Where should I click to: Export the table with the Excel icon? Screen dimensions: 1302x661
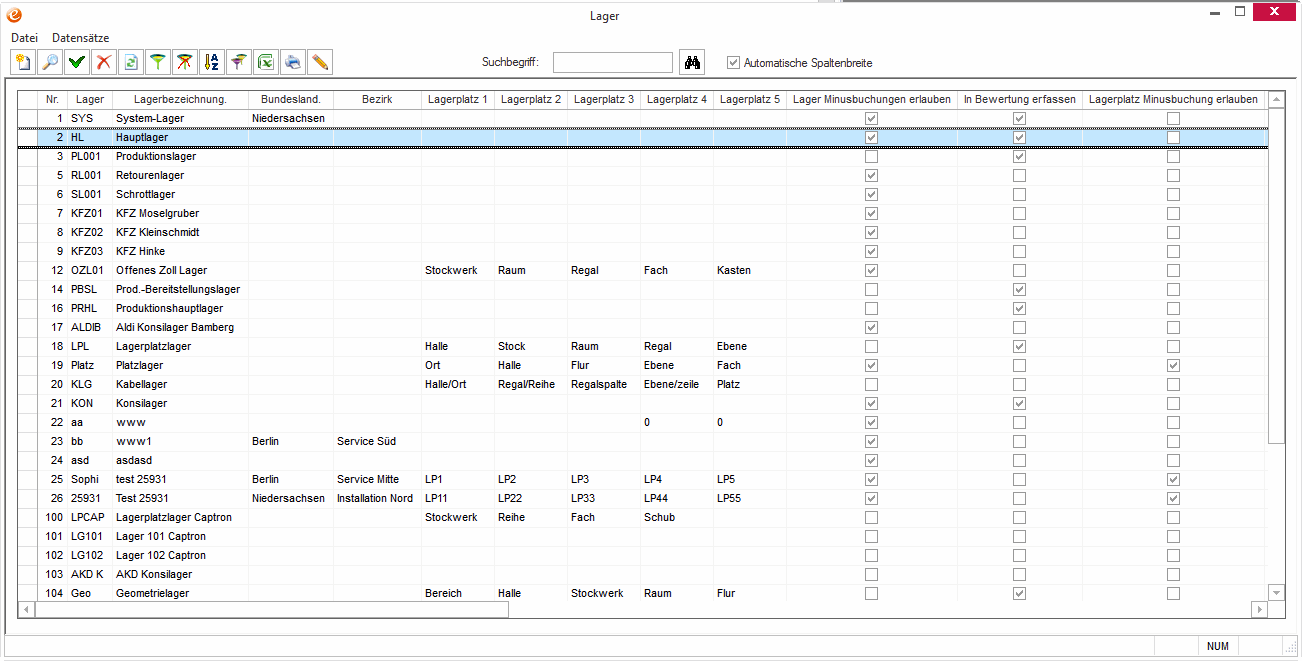pos(265,62)
